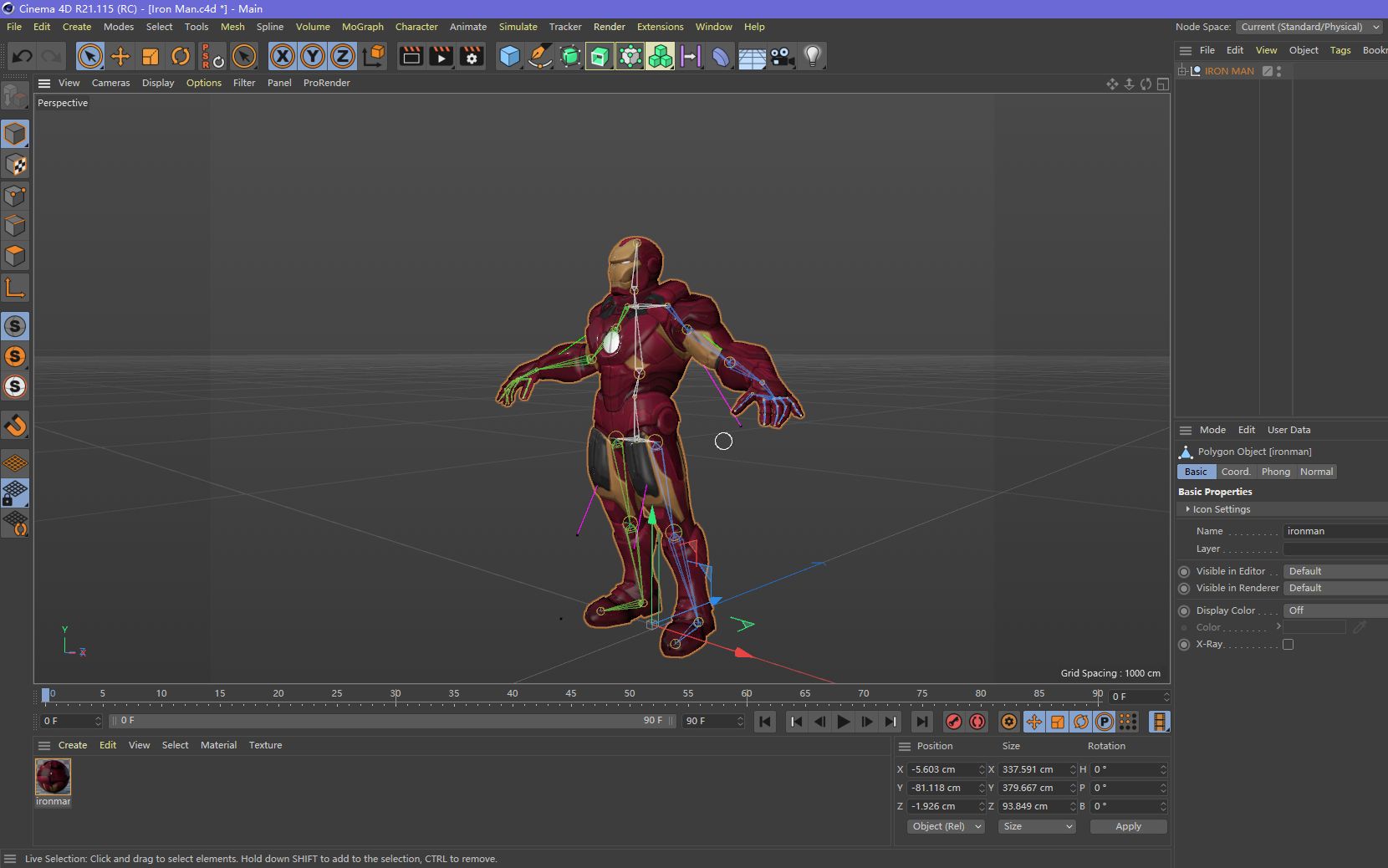This screenshot has width=1388, height=868.
Task: Toggle Z axis lock
Action: 343,57
